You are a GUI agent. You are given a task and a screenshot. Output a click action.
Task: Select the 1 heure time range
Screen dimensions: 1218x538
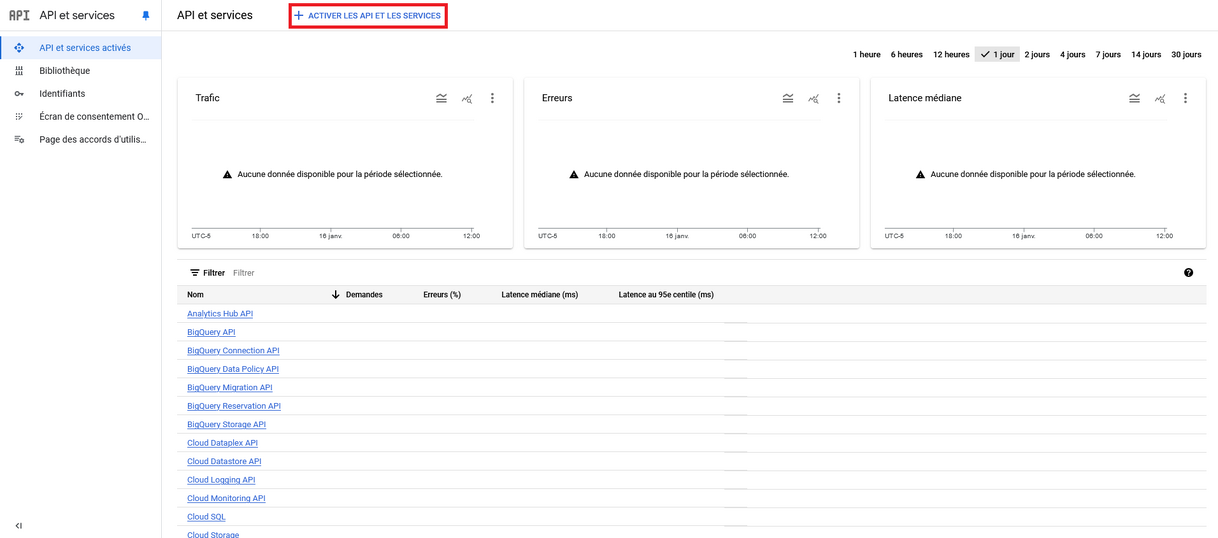click(x=867, y=55)
